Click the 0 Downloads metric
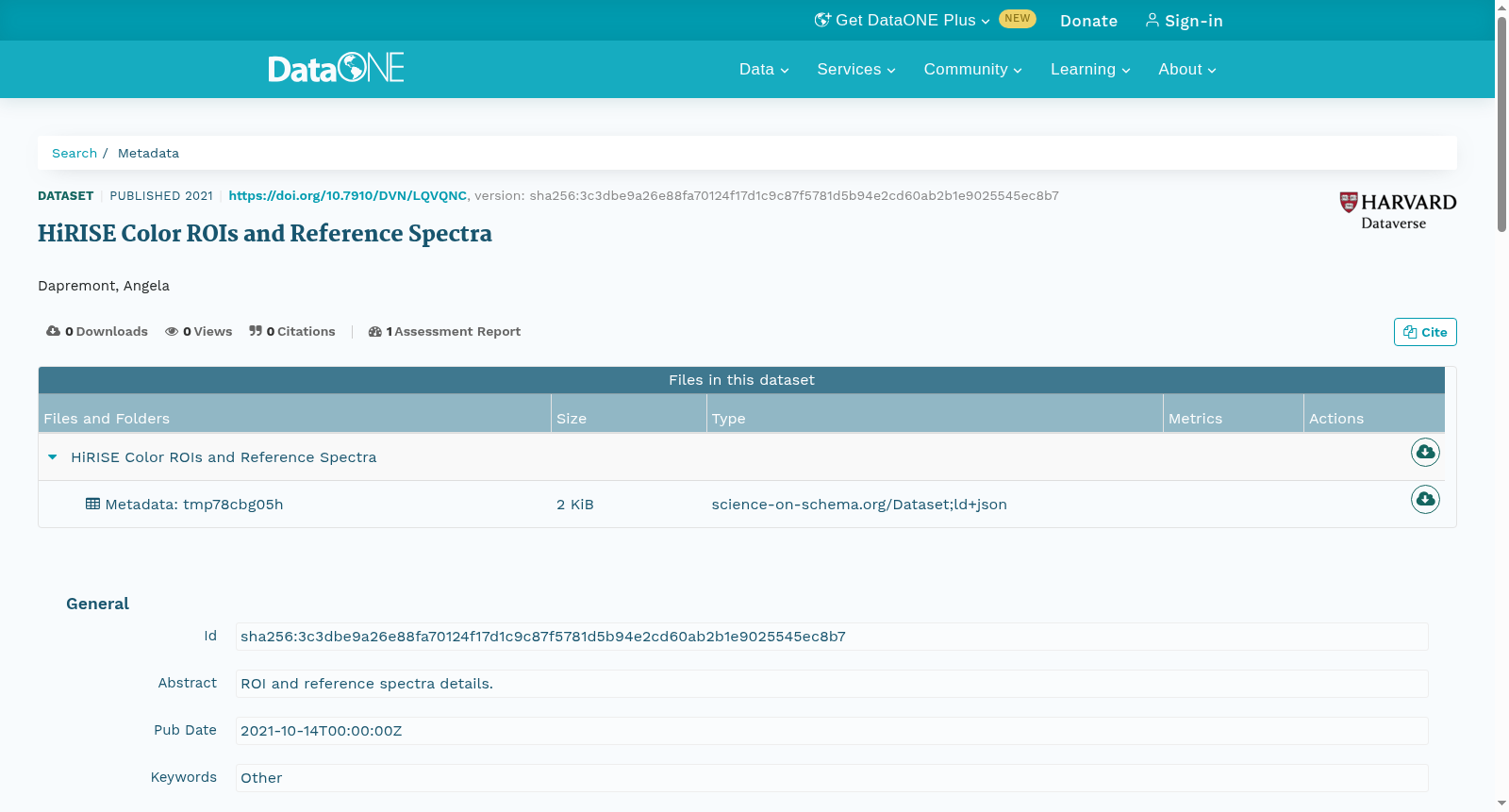This screenshot has width=1509, height=812. tap(97, 331)
